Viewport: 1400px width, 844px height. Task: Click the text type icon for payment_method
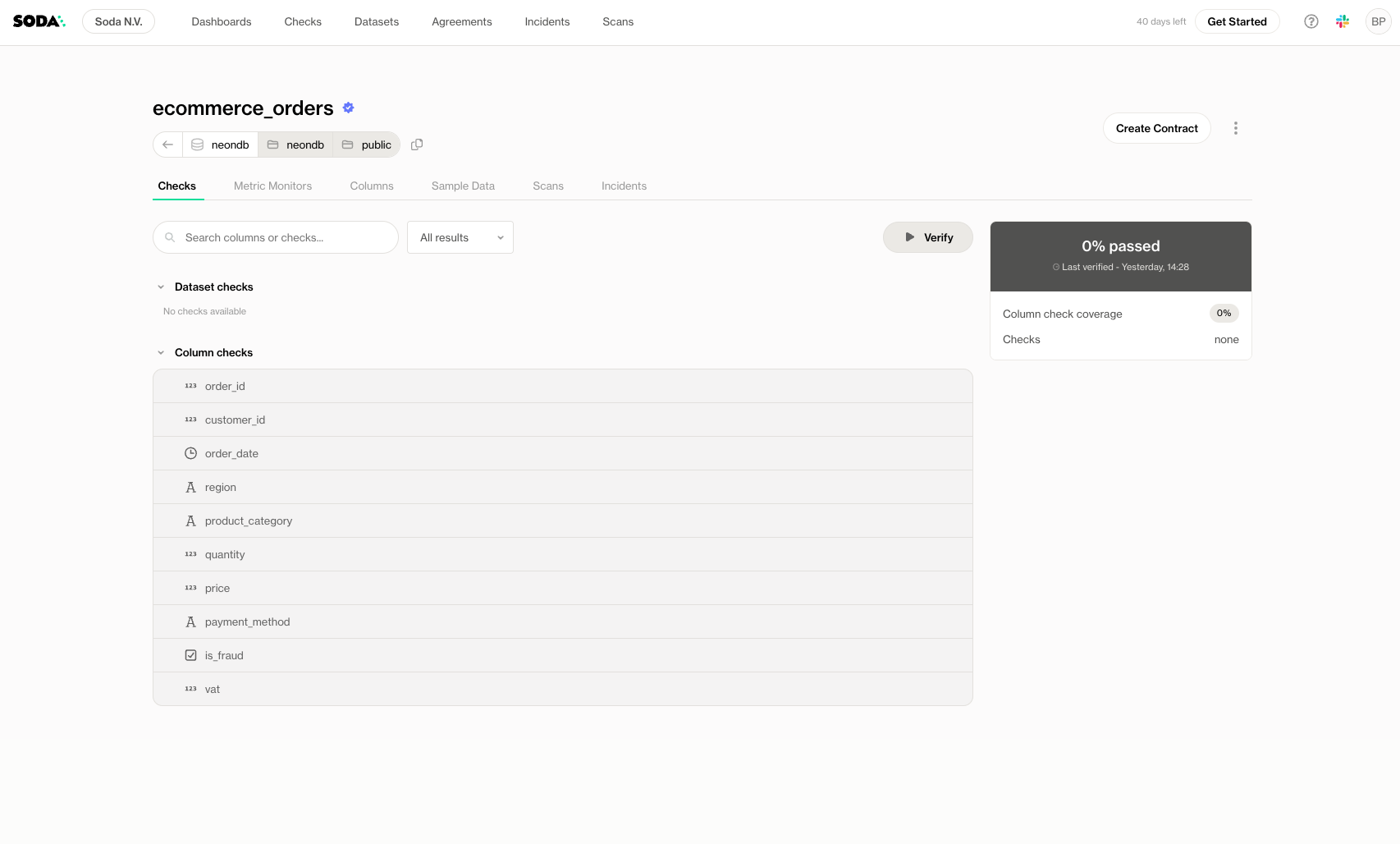click(x=190, y=622)
